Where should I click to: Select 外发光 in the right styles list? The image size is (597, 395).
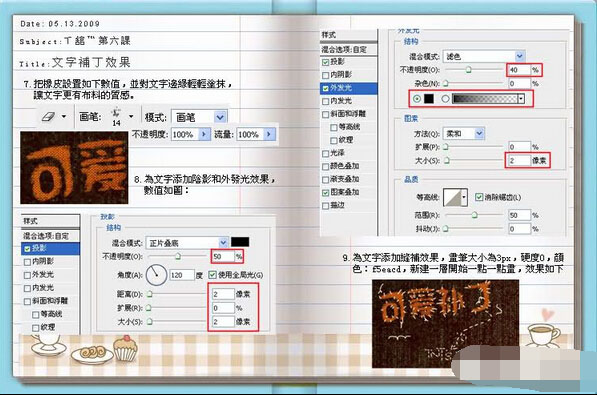click(x=349, y=88)
